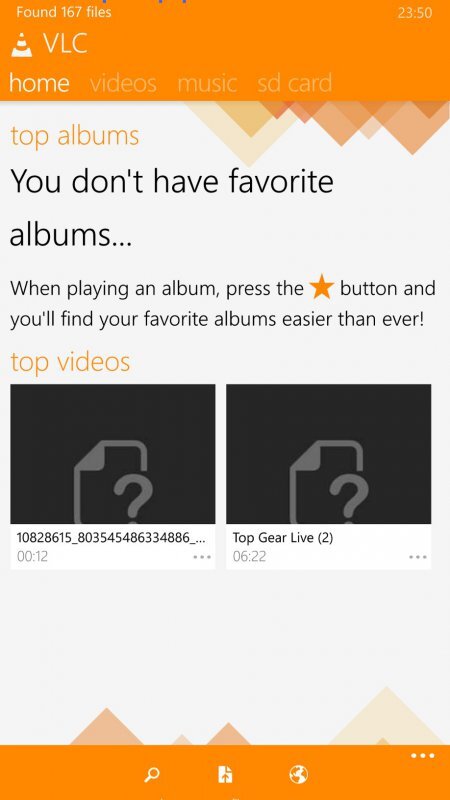Select the home tab
Image resolution: width=450 pixels, height=800 pixels.
(39, 83)
